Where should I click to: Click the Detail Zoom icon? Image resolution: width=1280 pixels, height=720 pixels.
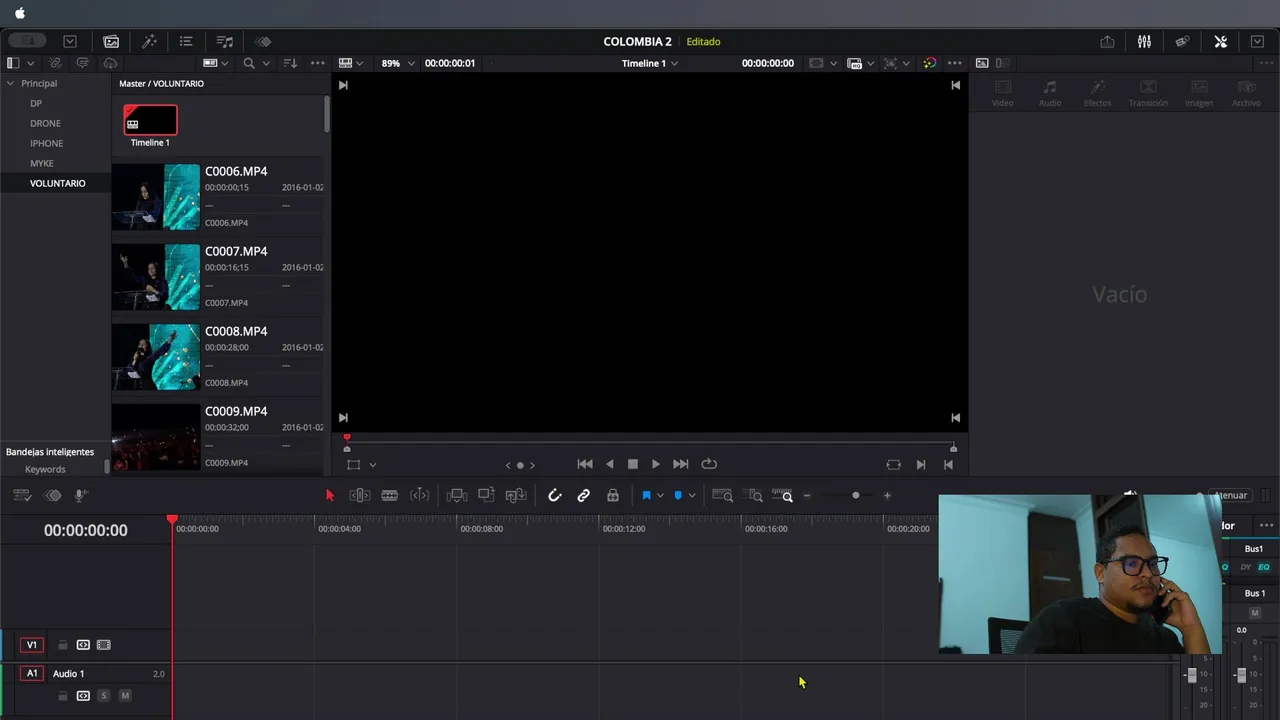point(755,495)
